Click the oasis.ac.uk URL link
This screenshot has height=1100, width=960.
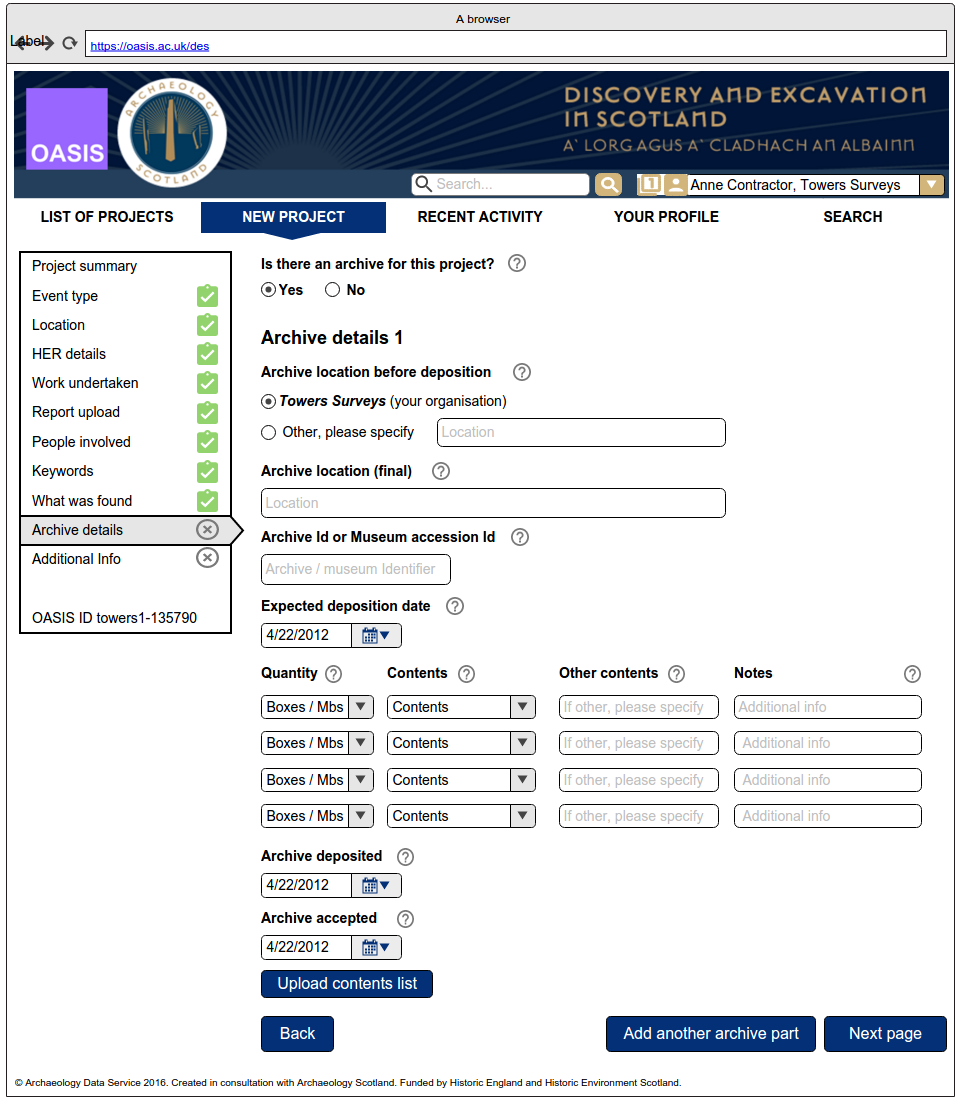tap(149, 46)
